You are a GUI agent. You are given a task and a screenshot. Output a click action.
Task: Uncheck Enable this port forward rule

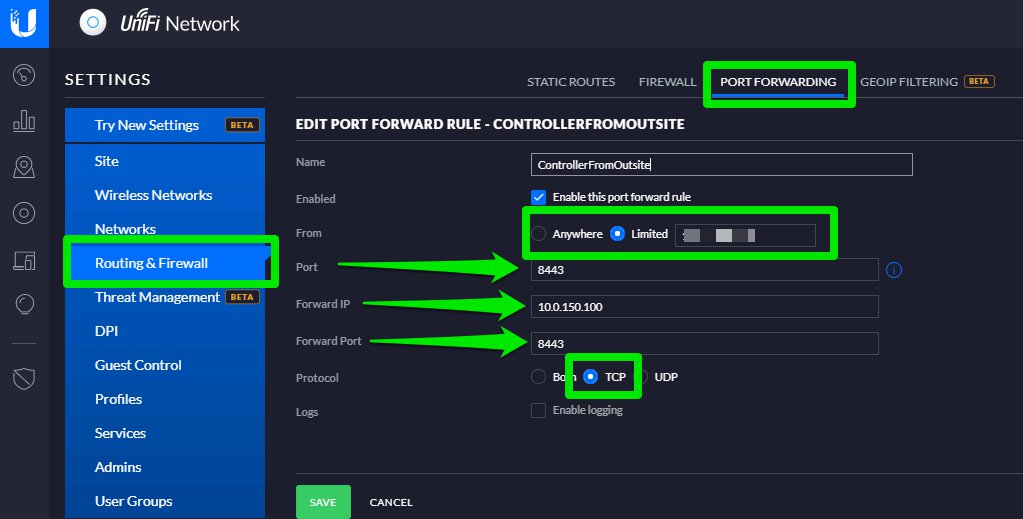click(539, 197)
